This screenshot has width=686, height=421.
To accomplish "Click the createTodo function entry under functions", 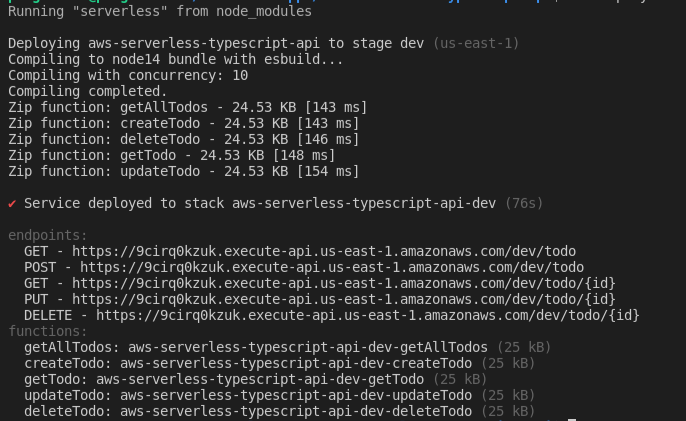I will 280,363.
